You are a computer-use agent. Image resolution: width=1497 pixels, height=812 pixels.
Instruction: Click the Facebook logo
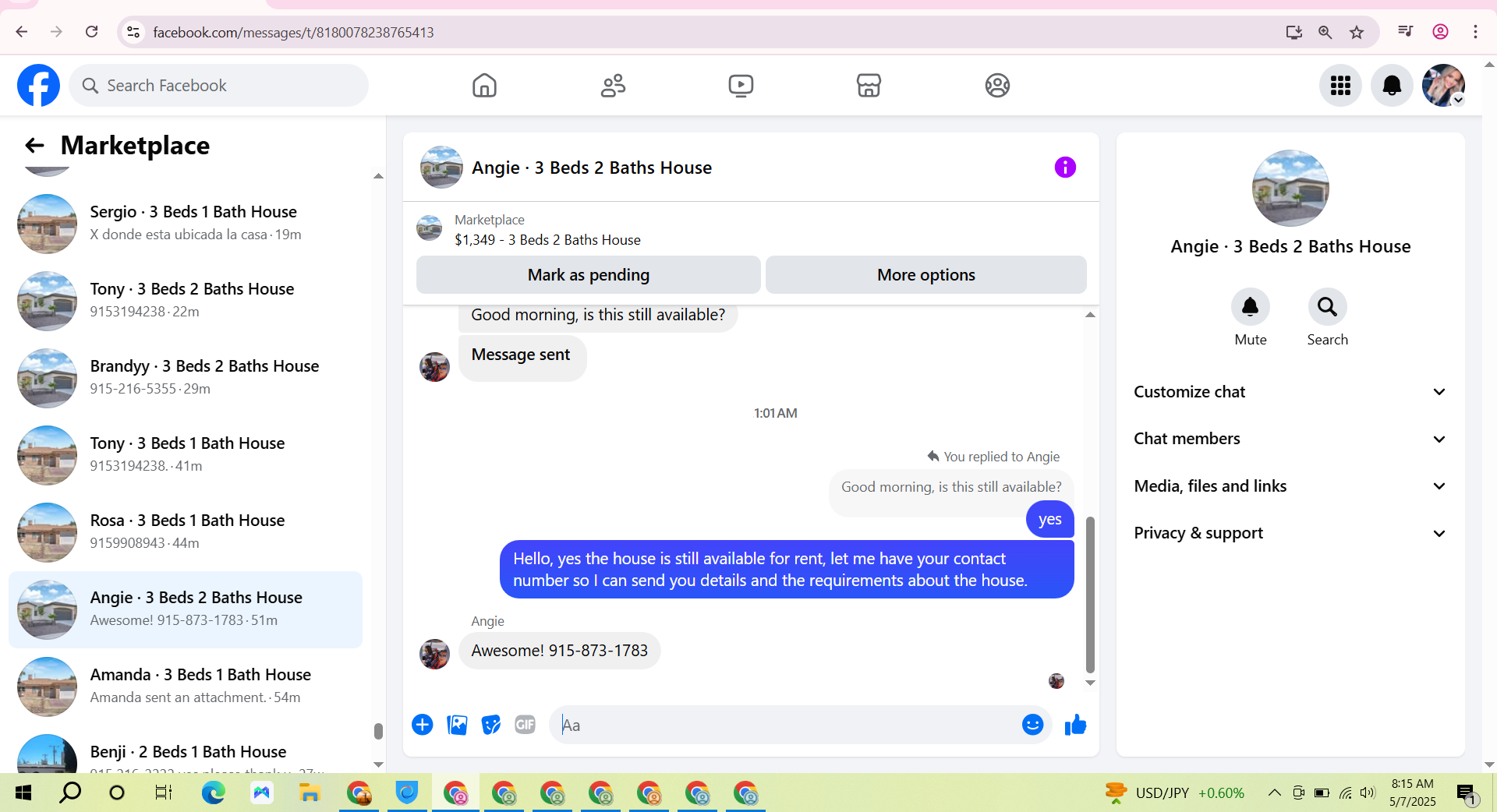[38, 85]
